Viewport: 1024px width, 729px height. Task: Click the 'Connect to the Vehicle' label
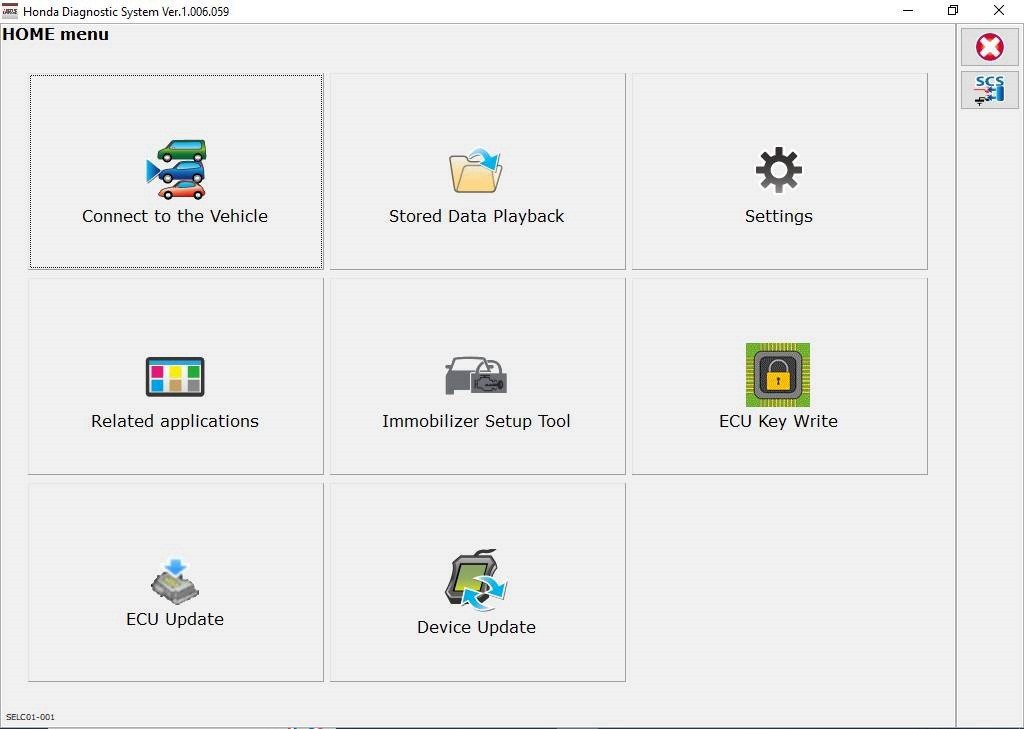(175, 216)
